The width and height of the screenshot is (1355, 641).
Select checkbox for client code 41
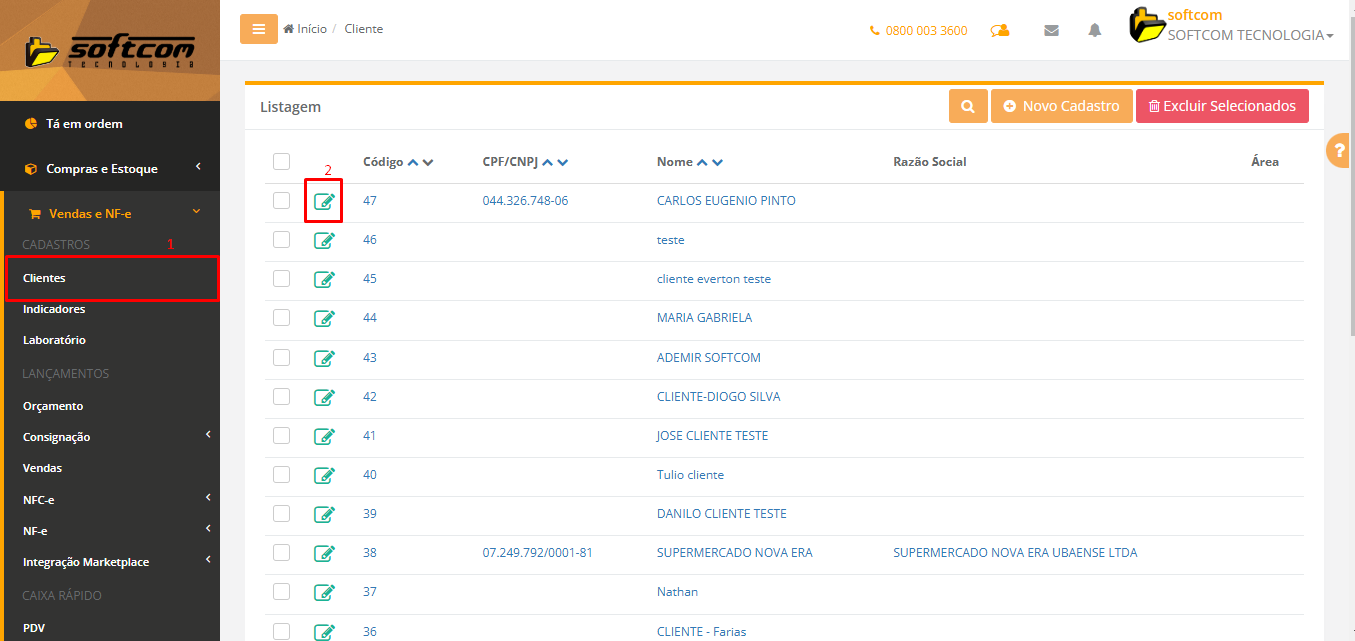pyautogui.click(x=281, y=436)
